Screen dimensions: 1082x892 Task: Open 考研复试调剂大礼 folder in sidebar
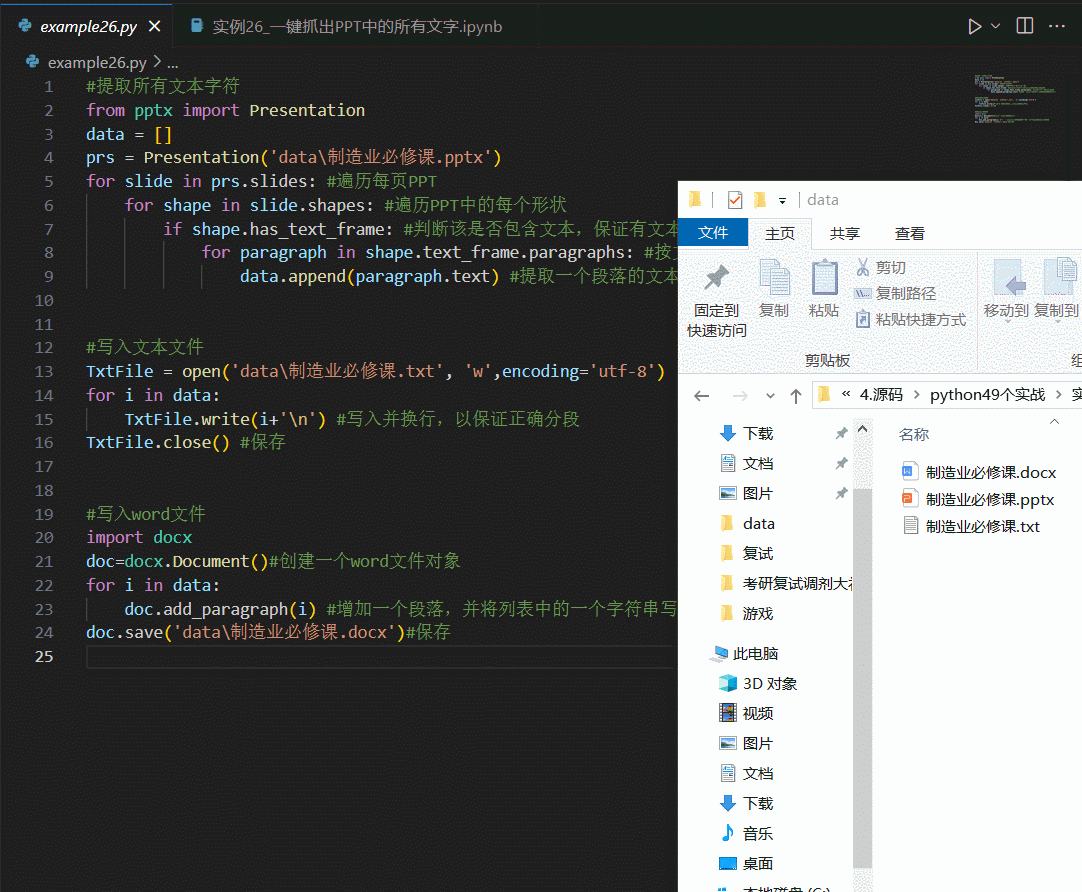[797, 584]
